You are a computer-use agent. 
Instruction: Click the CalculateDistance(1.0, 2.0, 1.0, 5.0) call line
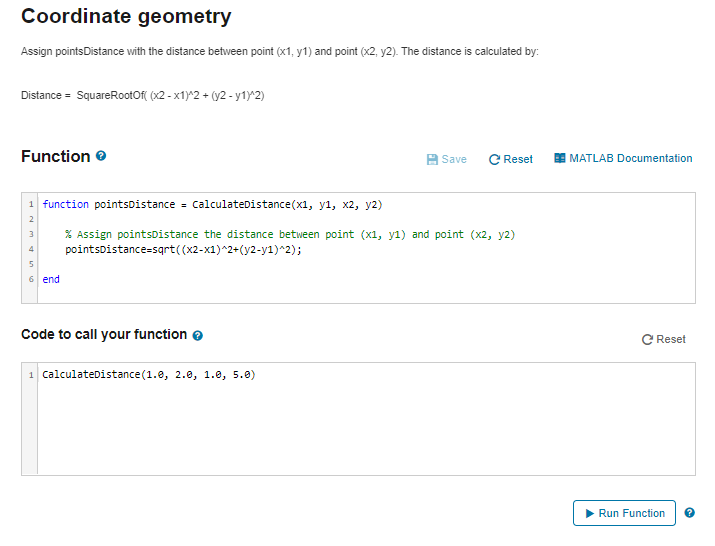click(149, 374)
